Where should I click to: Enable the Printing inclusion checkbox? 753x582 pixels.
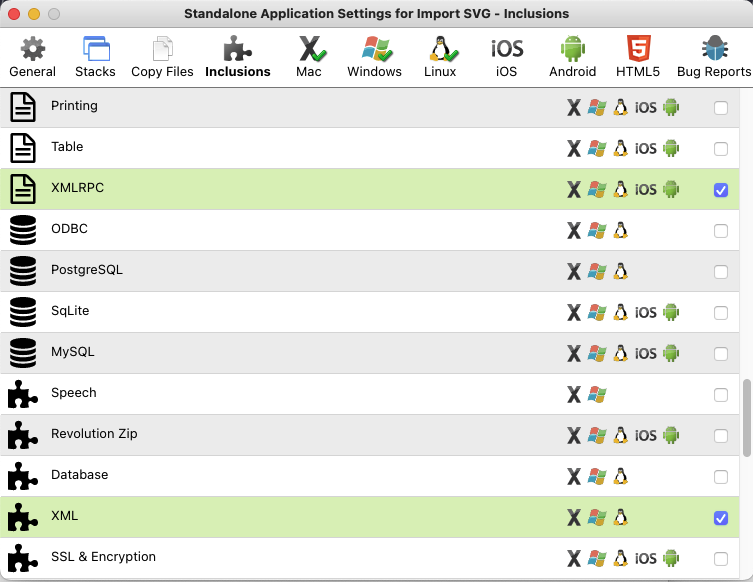click(x=721, y=108)
